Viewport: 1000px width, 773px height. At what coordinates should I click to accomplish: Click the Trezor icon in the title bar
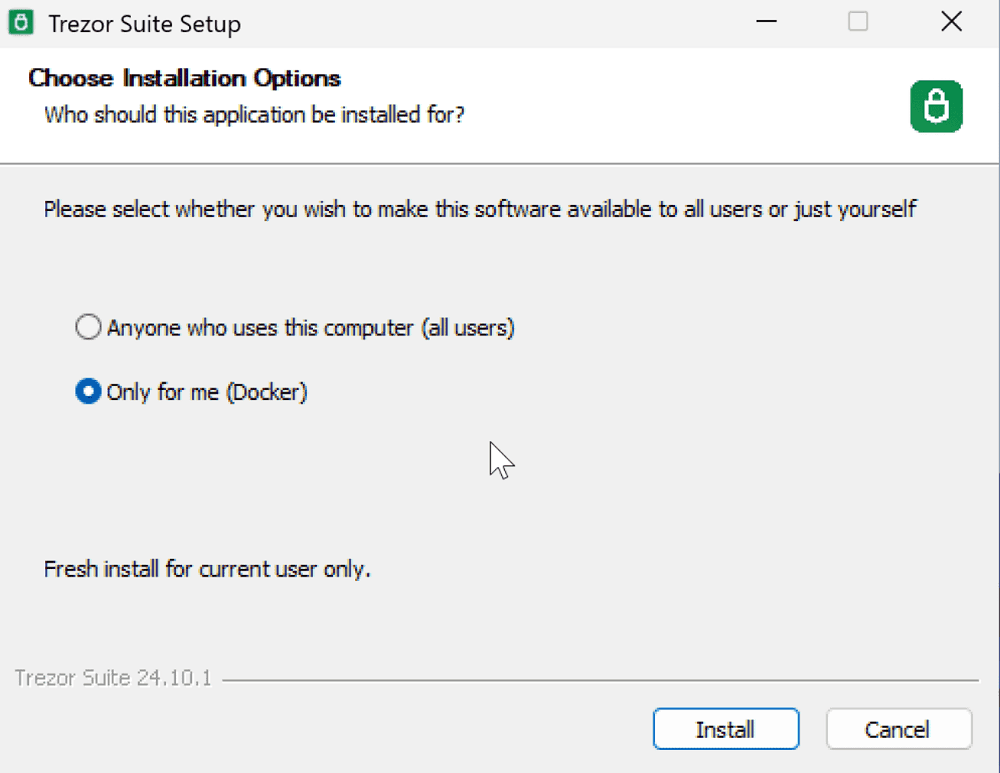pos(20,23)
